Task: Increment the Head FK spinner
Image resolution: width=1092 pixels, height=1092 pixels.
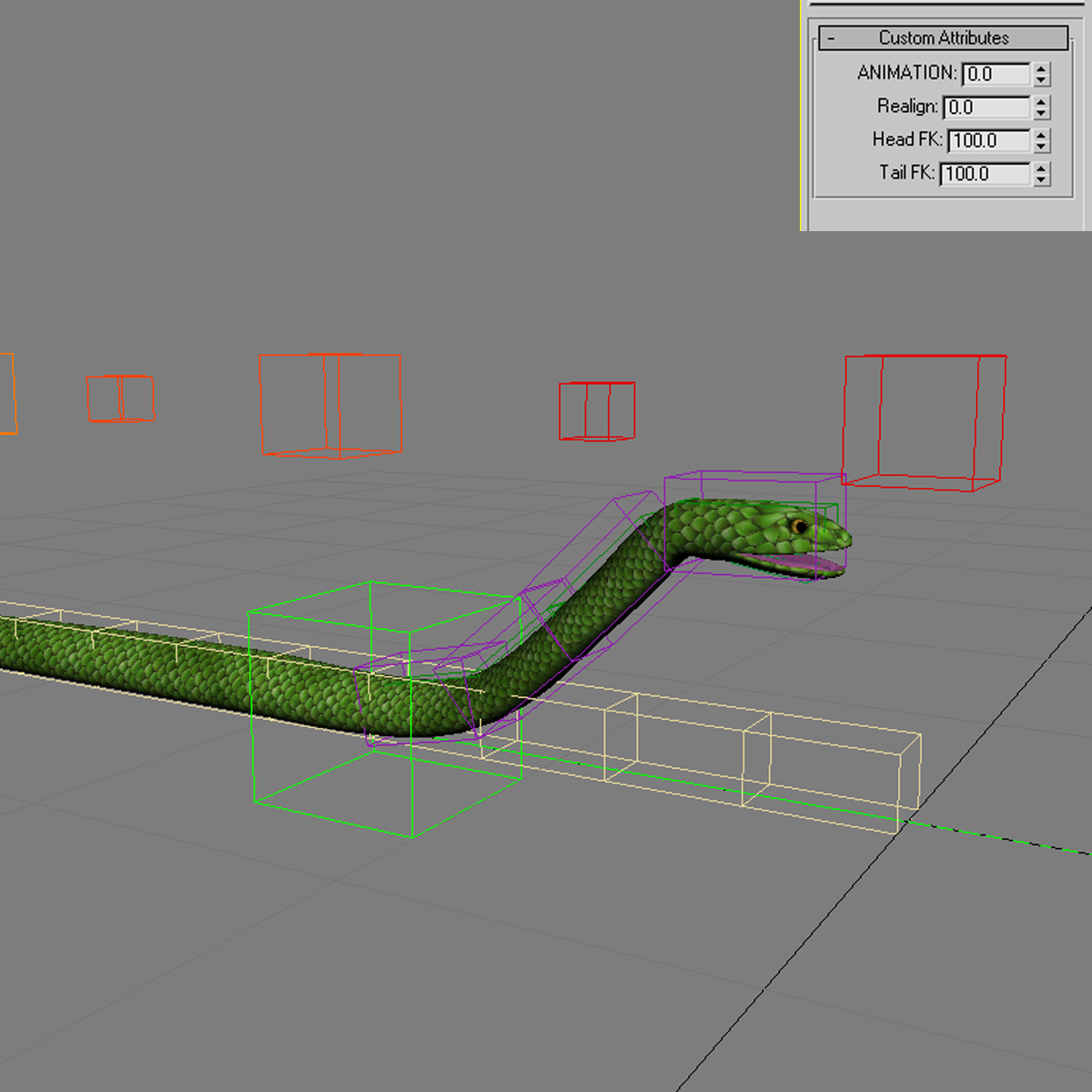Action: tap(1042, 136)
